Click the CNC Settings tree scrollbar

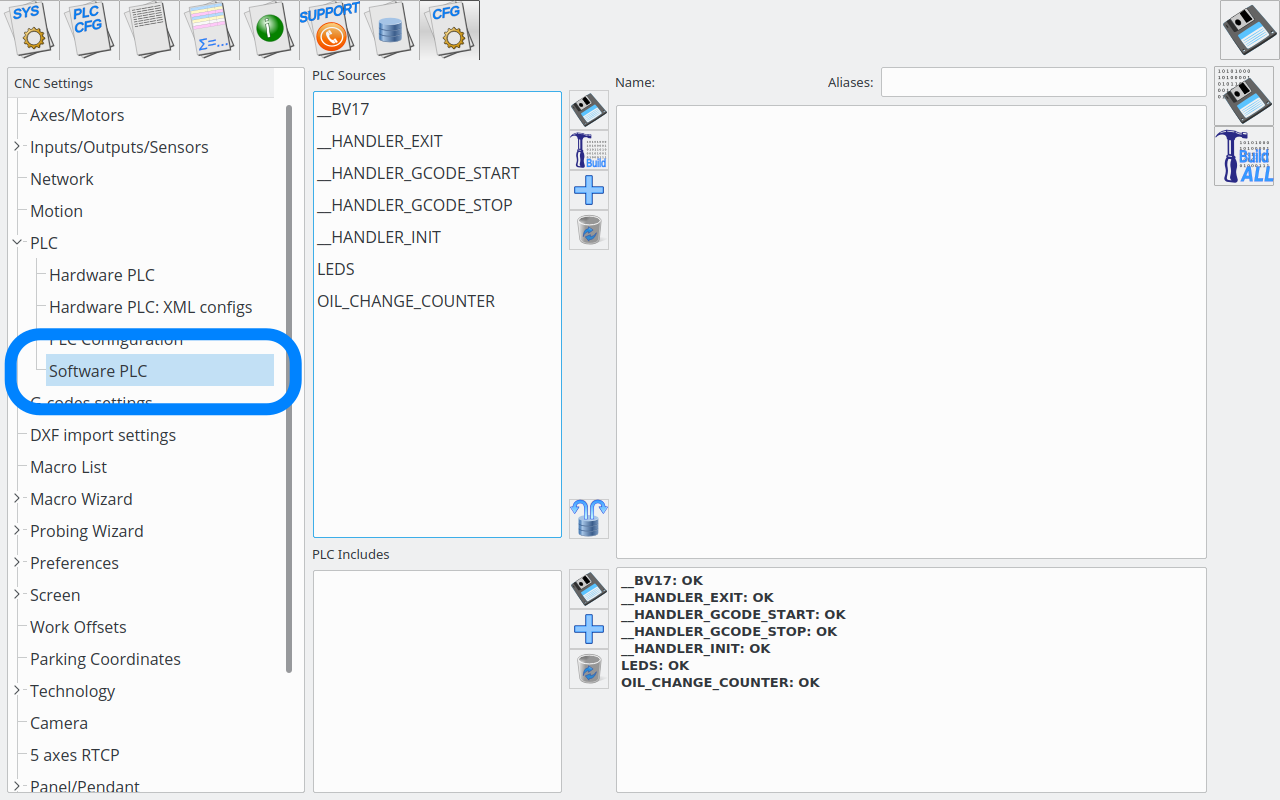[289, 388]
